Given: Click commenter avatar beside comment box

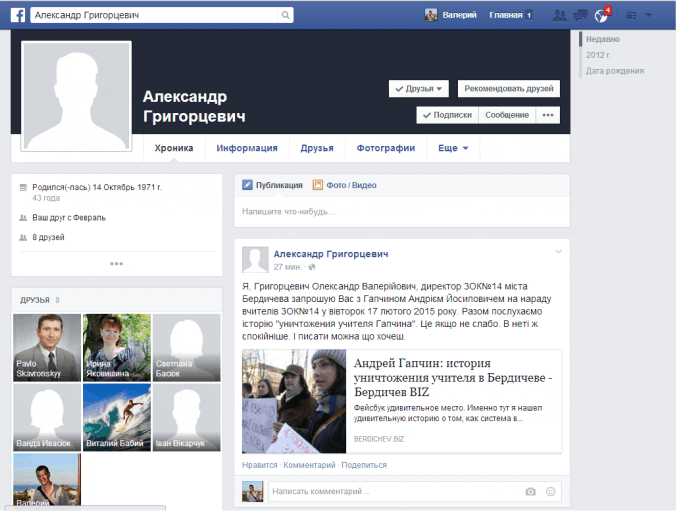Looking at the screenshot, I should (x=253, y=491).
